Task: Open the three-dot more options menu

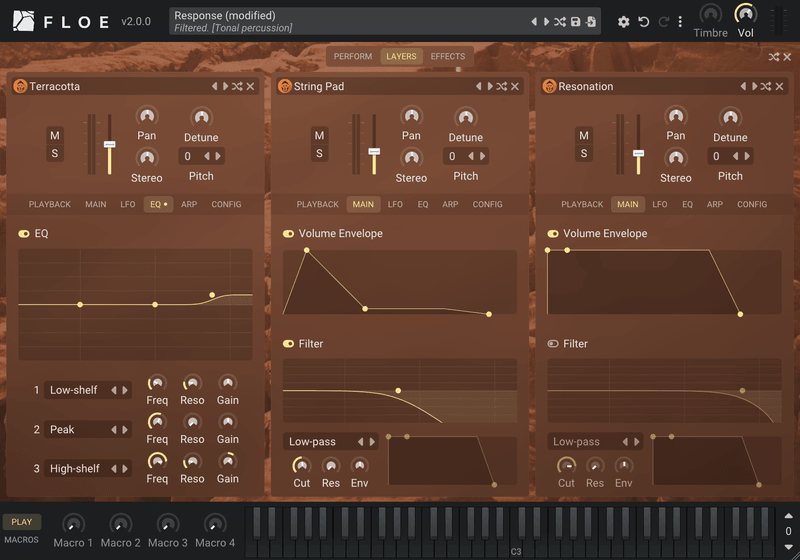Action: click(680, 22)
